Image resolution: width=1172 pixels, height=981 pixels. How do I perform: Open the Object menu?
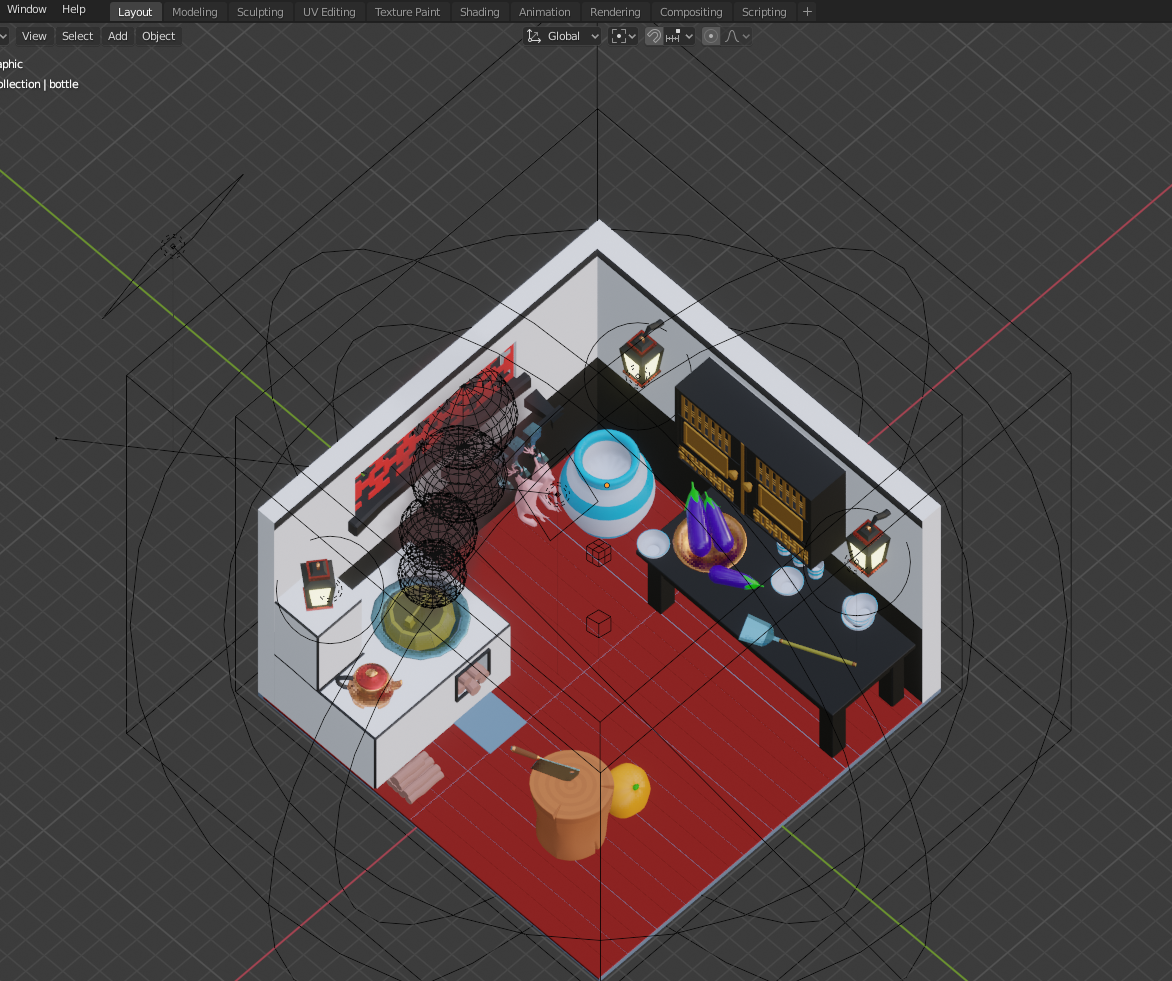point(158,36)
